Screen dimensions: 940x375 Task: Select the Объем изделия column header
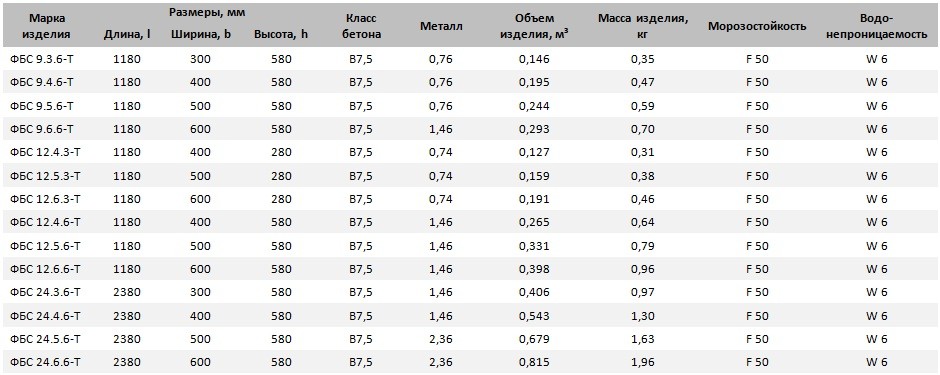point(535,26)
